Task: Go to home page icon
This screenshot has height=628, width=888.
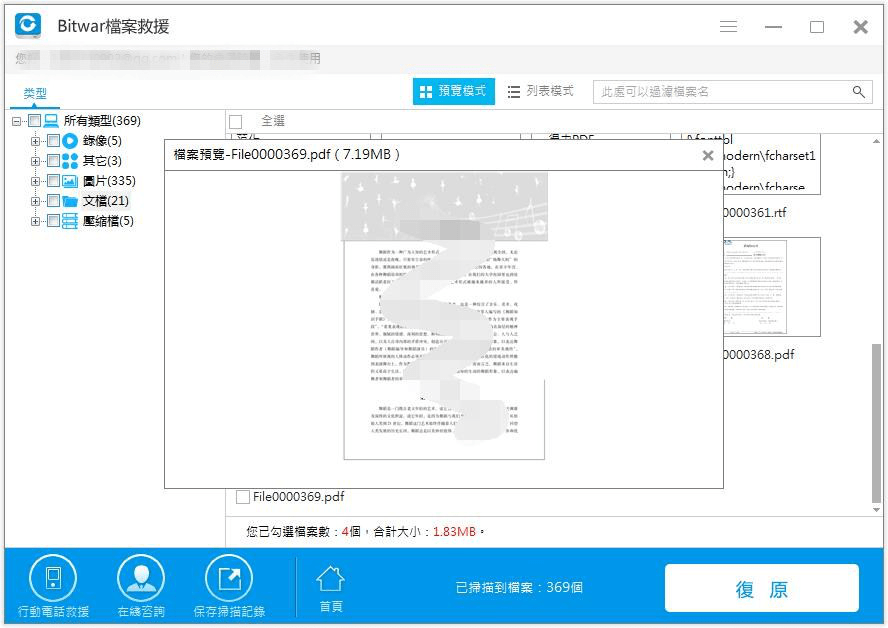Action: coord(331,579)
